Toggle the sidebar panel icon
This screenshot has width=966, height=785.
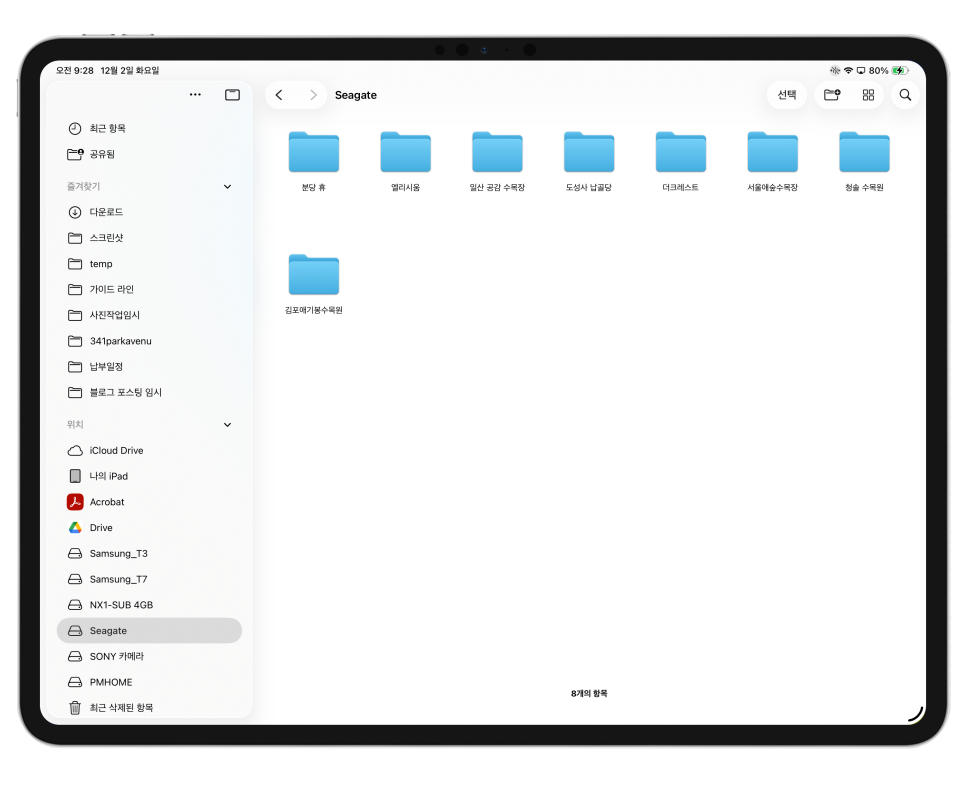[x=232, y=95]
